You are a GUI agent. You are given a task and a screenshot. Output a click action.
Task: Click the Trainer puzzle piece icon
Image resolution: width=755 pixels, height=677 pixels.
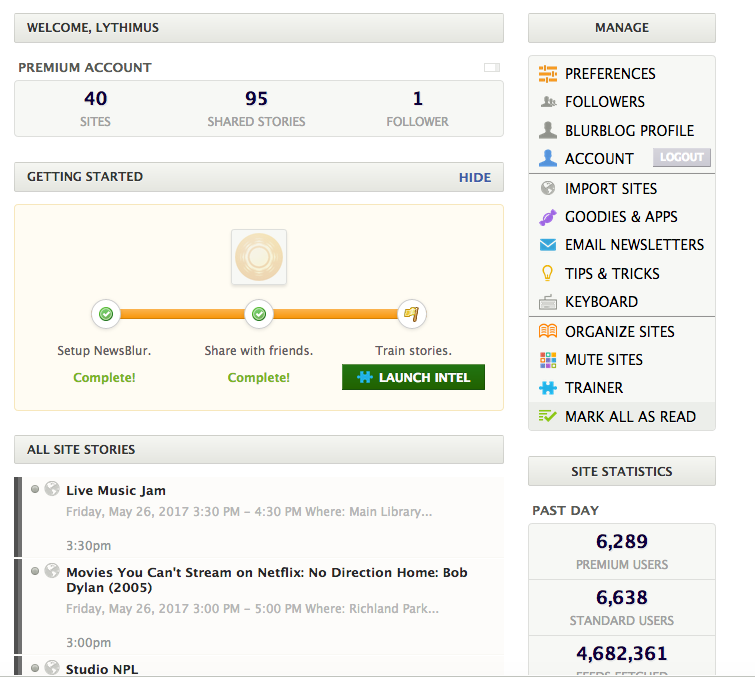[547, 388]
